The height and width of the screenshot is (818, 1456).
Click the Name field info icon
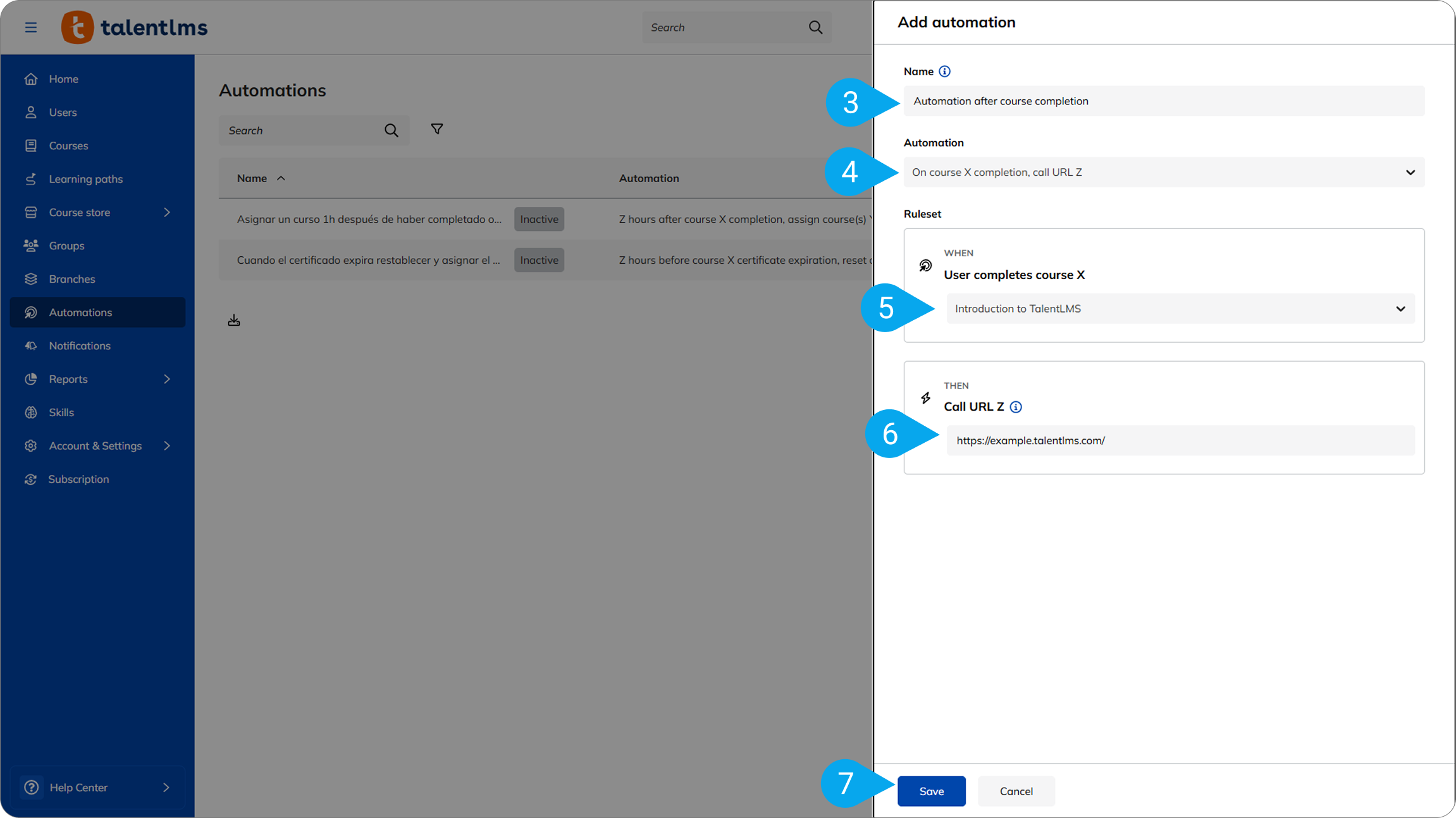tap(944, 71)
